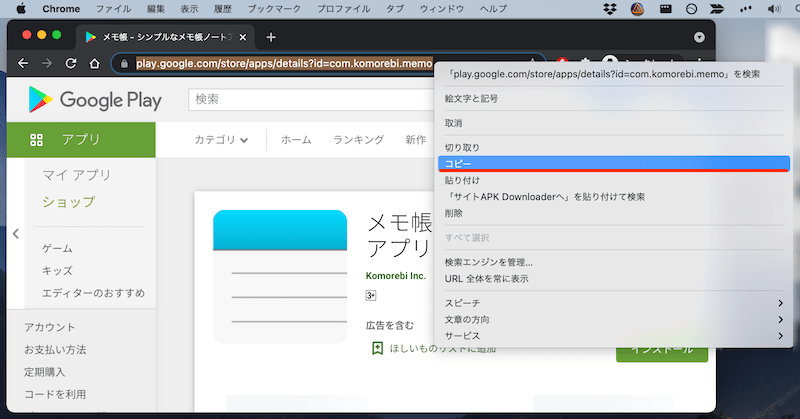Click the Google Play logo

[95, 100]
